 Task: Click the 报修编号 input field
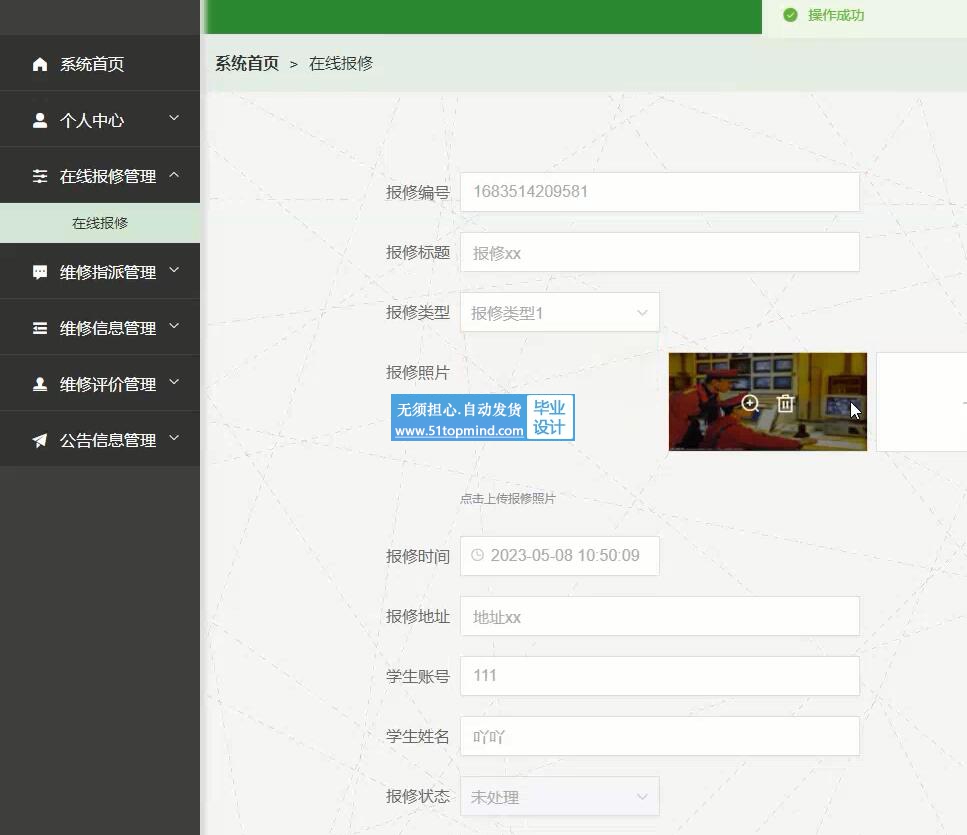[660, 192]
